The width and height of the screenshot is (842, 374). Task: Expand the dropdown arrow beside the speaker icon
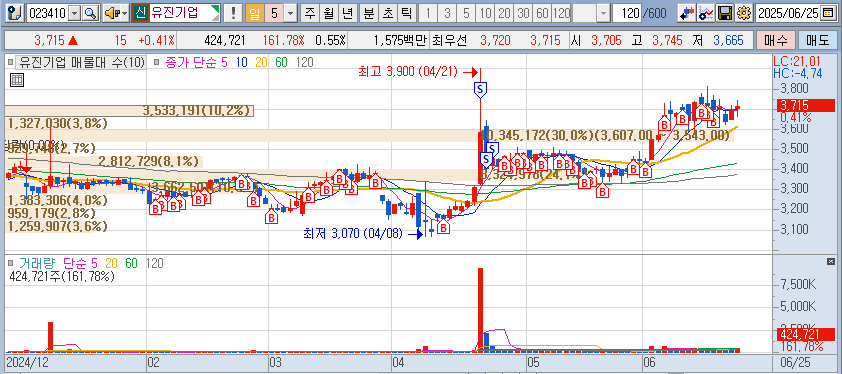click(125, 13)
